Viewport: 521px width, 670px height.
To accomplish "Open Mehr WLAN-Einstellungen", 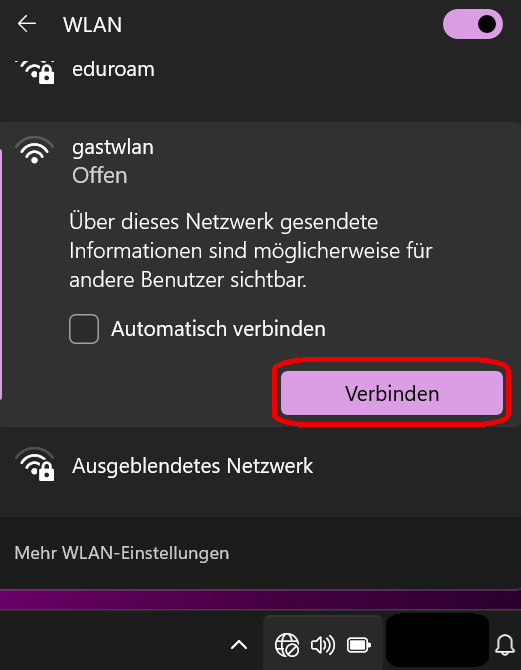I will coord(122,553).
